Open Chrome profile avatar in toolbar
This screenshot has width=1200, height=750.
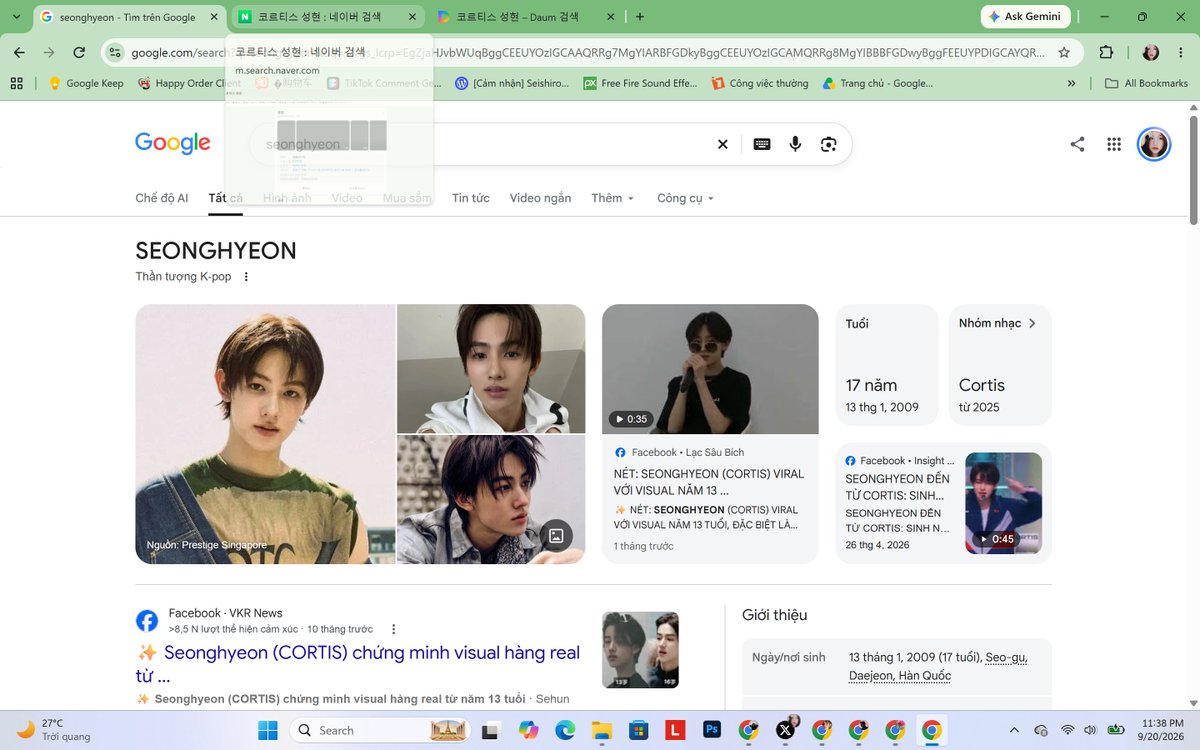coord(1151,52)
